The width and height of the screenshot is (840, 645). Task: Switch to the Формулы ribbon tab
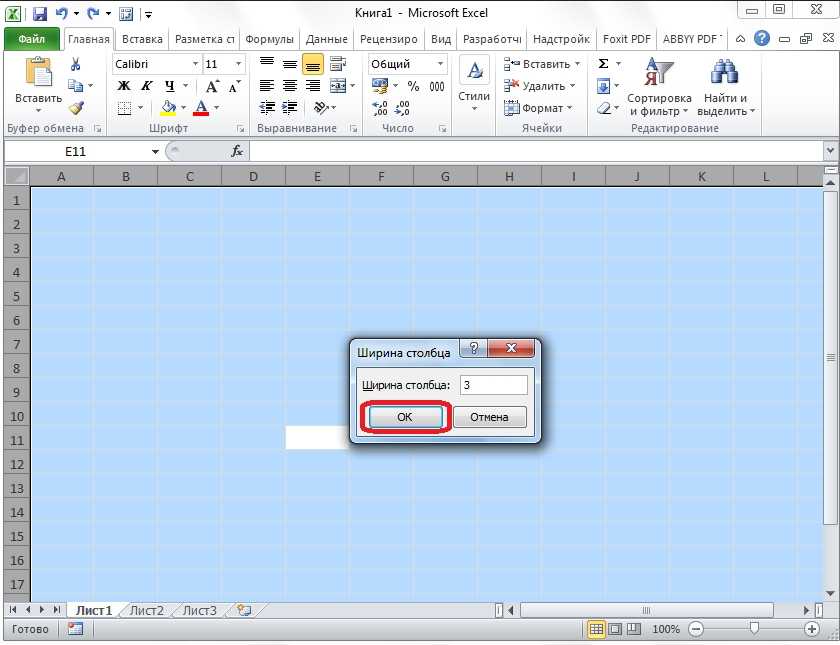269,39
